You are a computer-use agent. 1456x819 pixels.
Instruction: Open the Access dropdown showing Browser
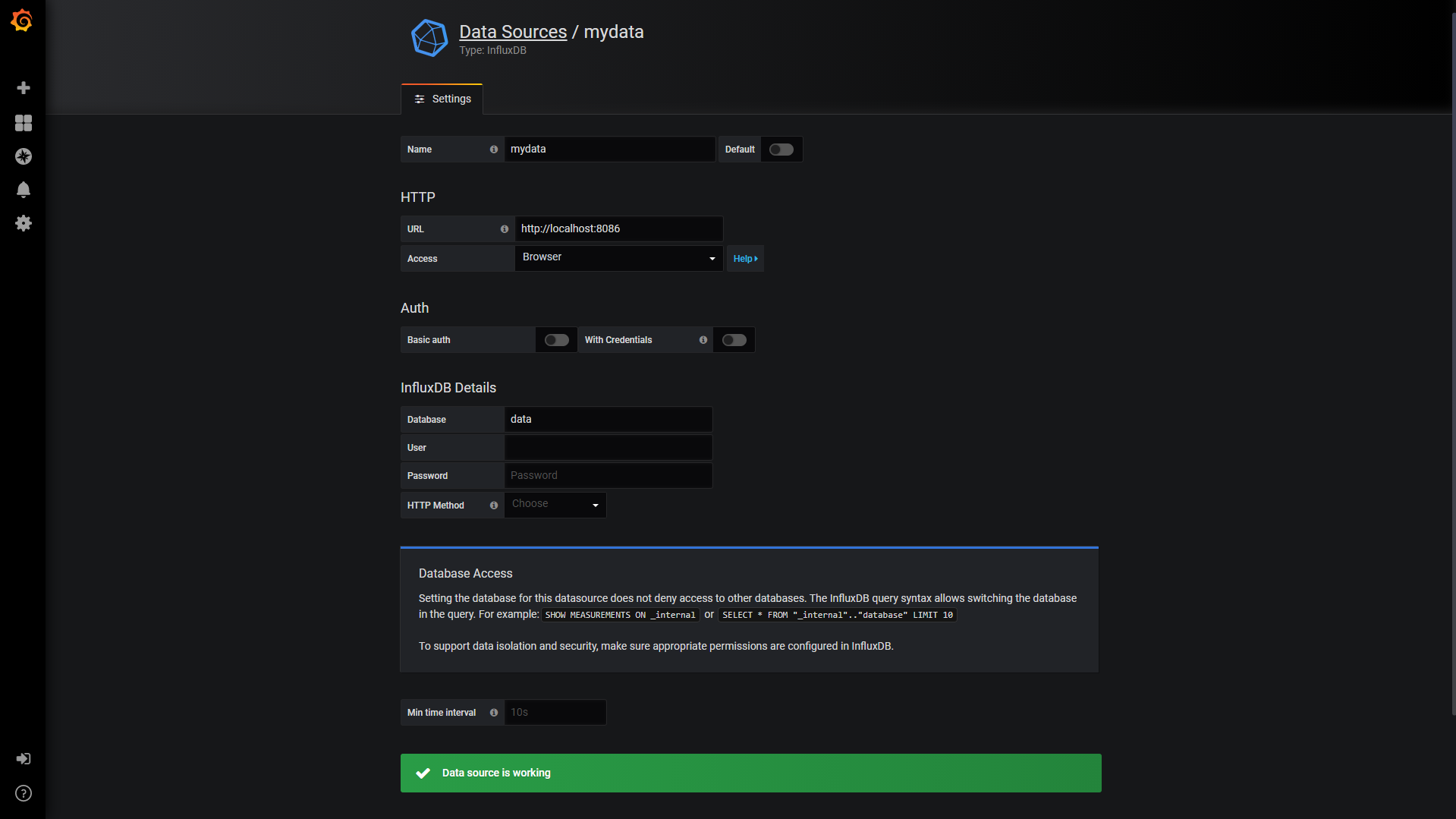(618, 258)
